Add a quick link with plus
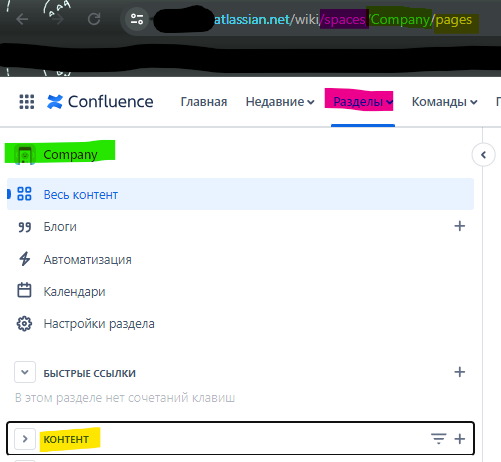 coord(460,372)
